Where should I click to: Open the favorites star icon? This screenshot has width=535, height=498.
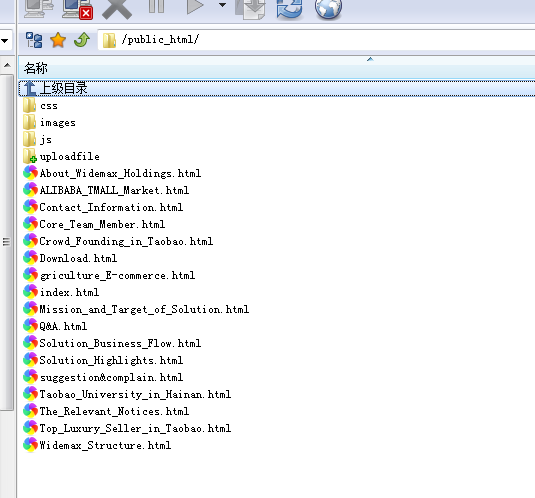58,40
